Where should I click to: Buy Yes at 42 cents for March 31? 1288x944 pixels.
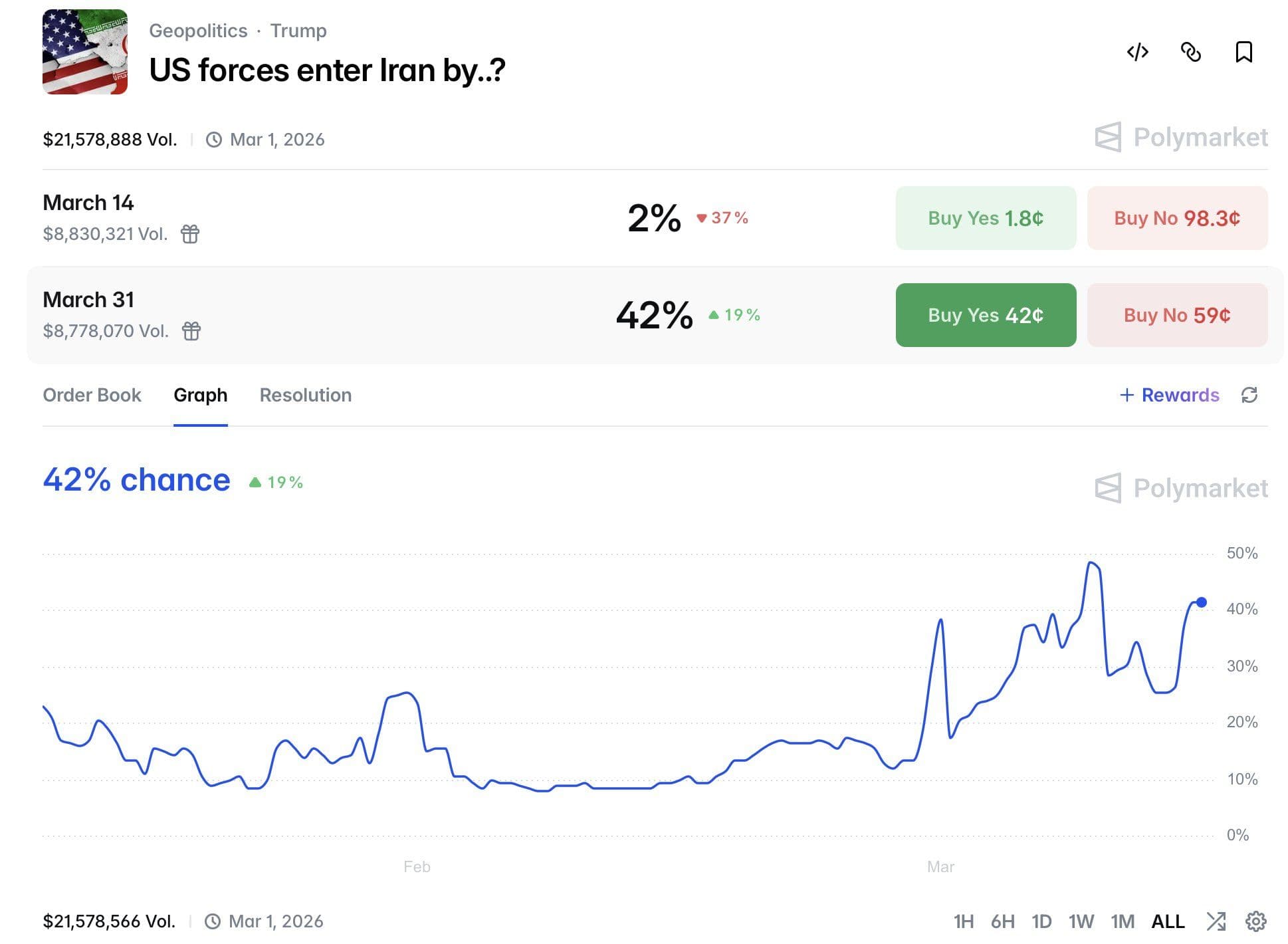click(x=985, y=315)
